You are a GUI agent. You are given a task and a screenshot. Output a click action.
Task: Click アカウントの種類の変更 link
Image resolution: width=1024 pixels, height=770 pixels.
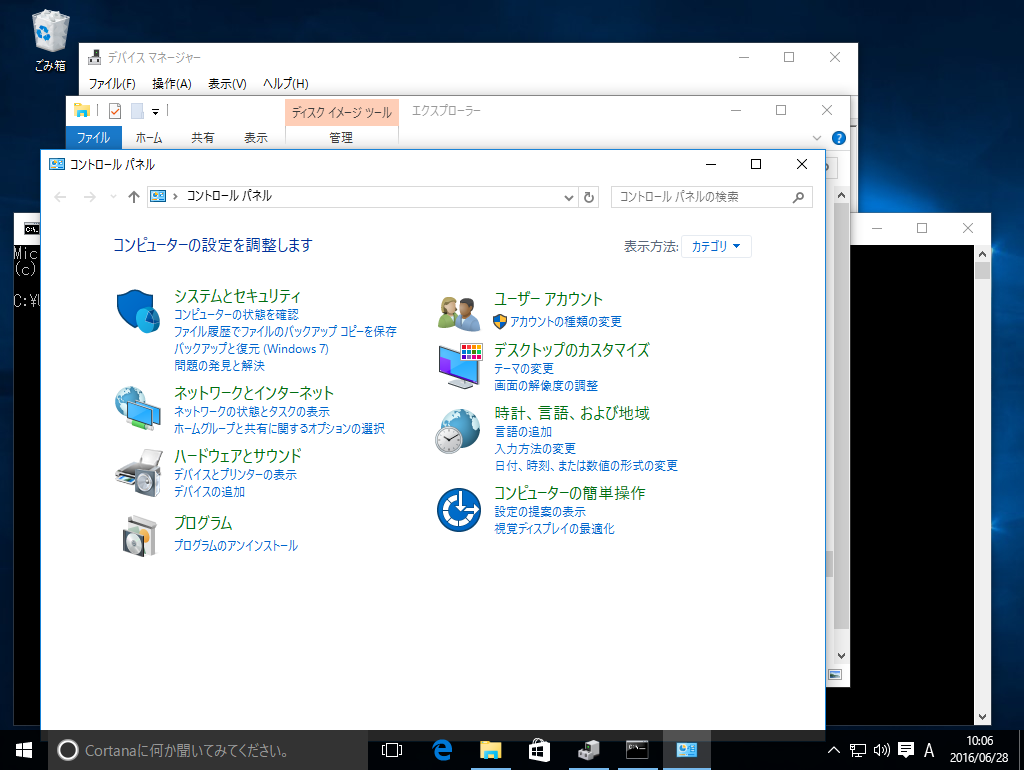(x=566, y=322)
